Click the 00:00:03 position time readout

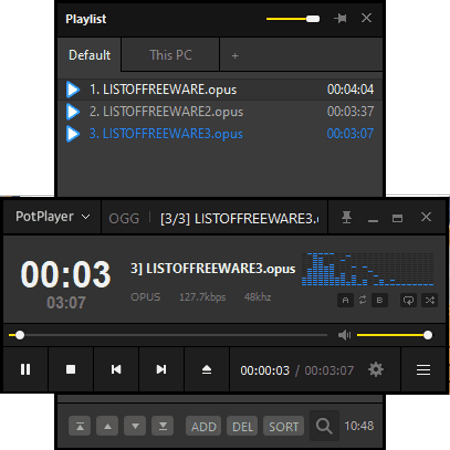(265, 370)
